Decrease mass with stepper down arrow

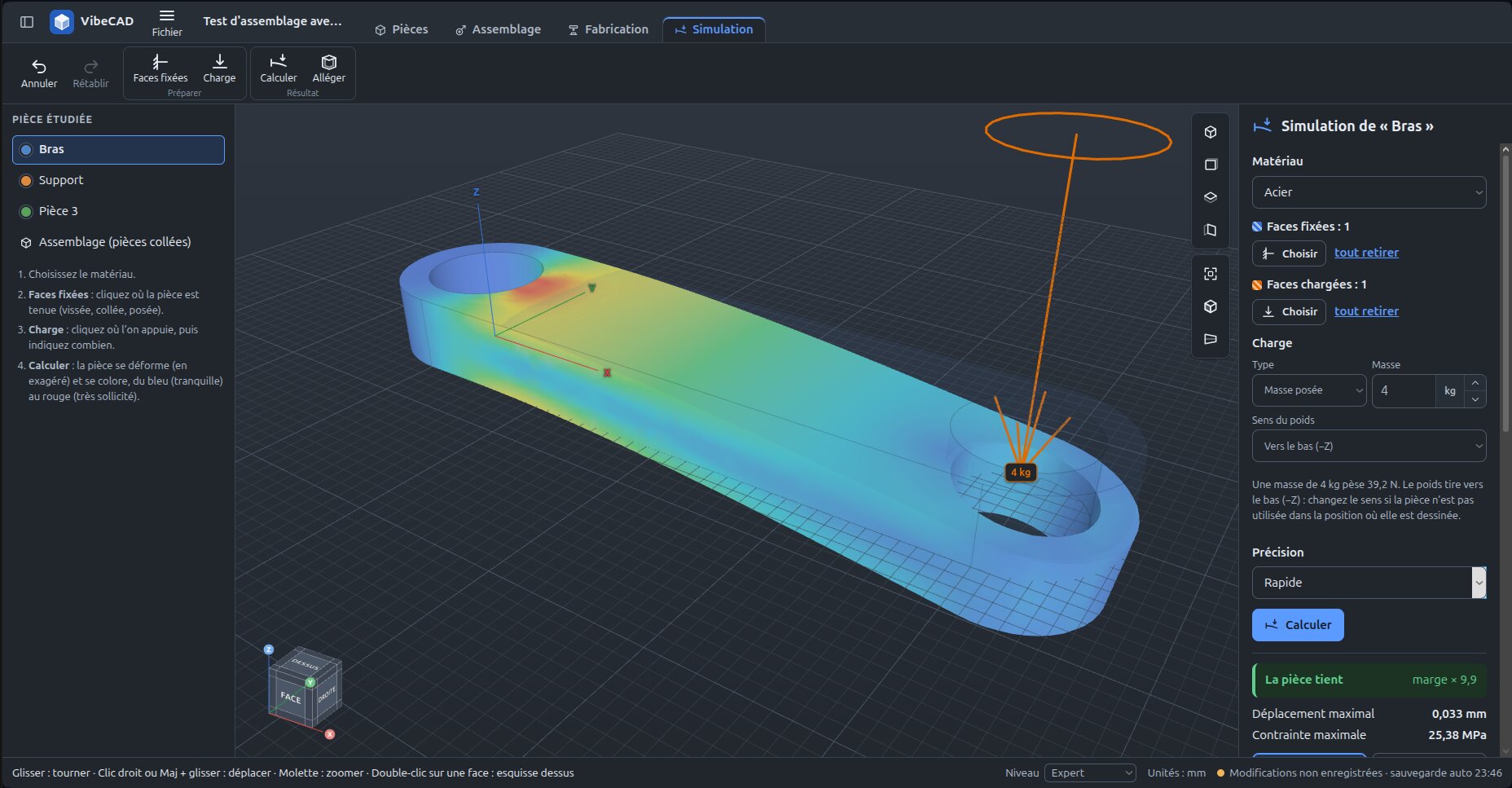point(1475,398)
